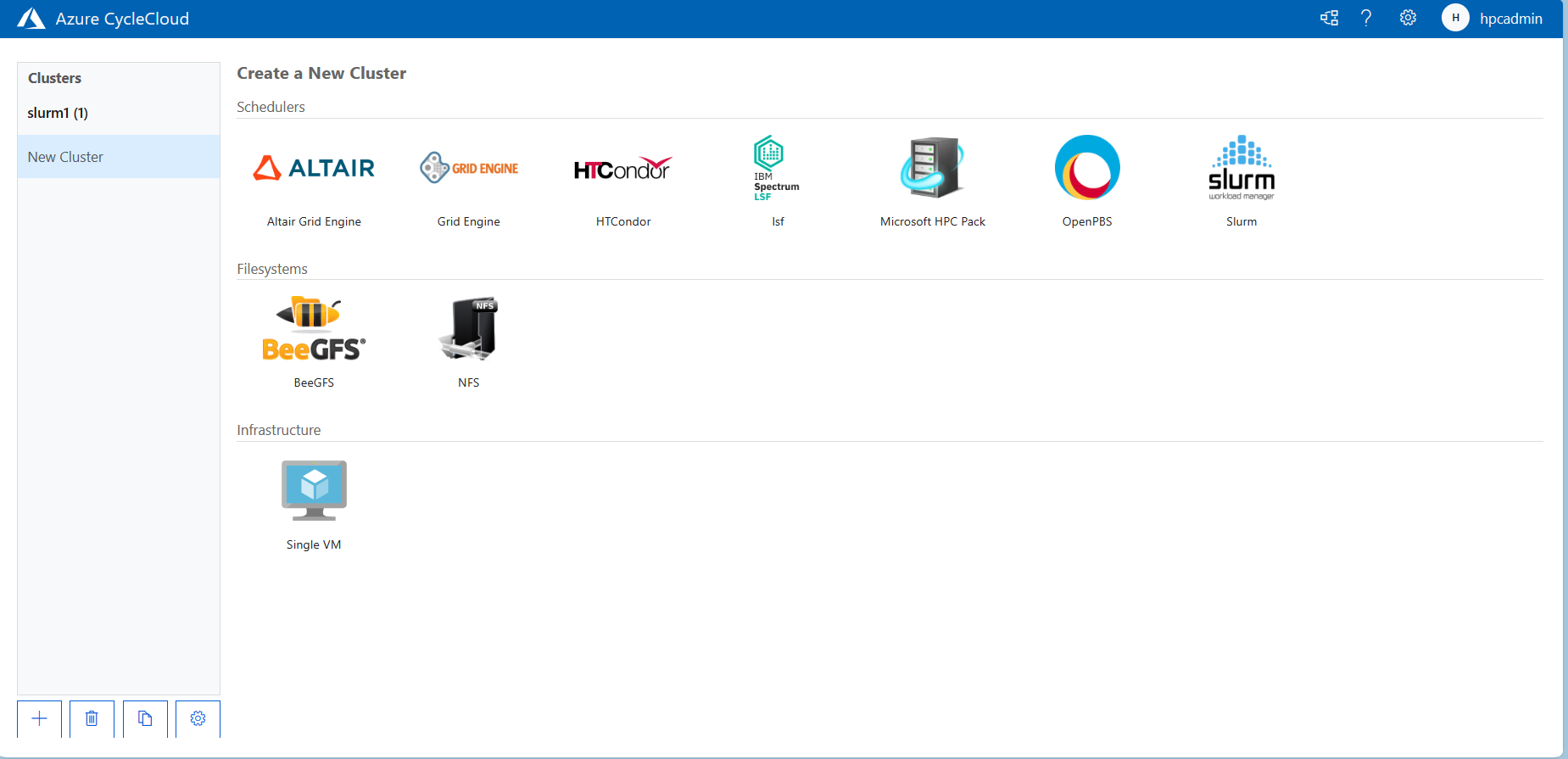Select the slurm1 (1) cluster entry
1568x759 pixels.
pos(119,113)
